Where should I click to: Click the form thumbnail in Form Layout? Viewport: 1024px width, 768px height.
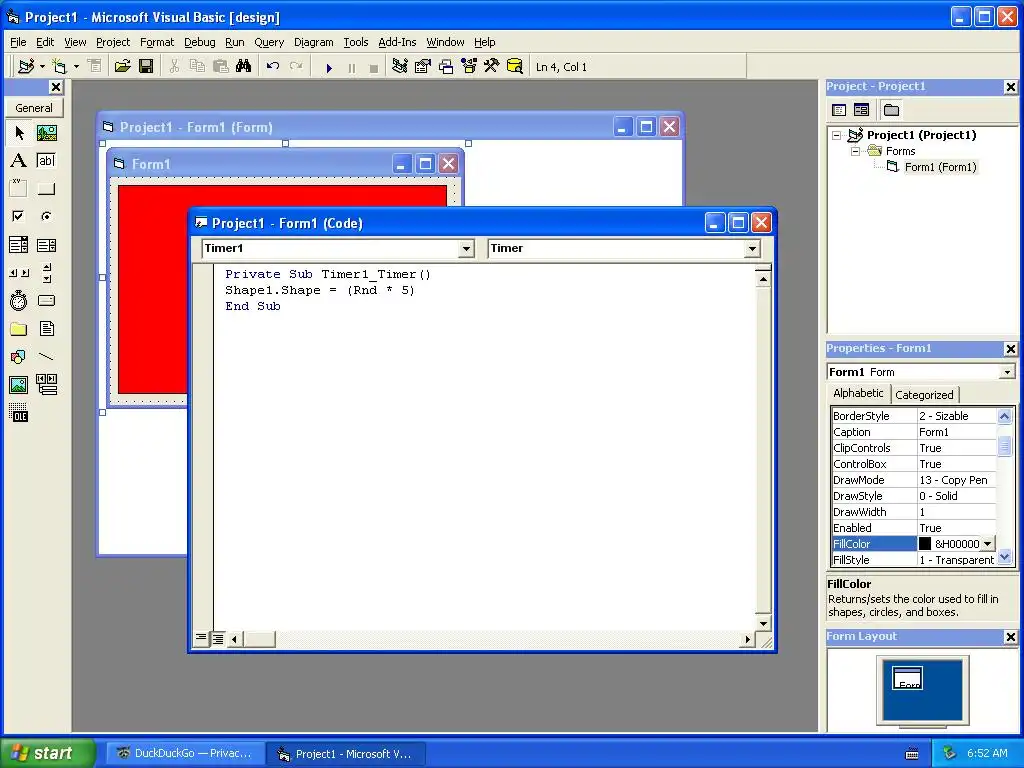pos(908,678)
